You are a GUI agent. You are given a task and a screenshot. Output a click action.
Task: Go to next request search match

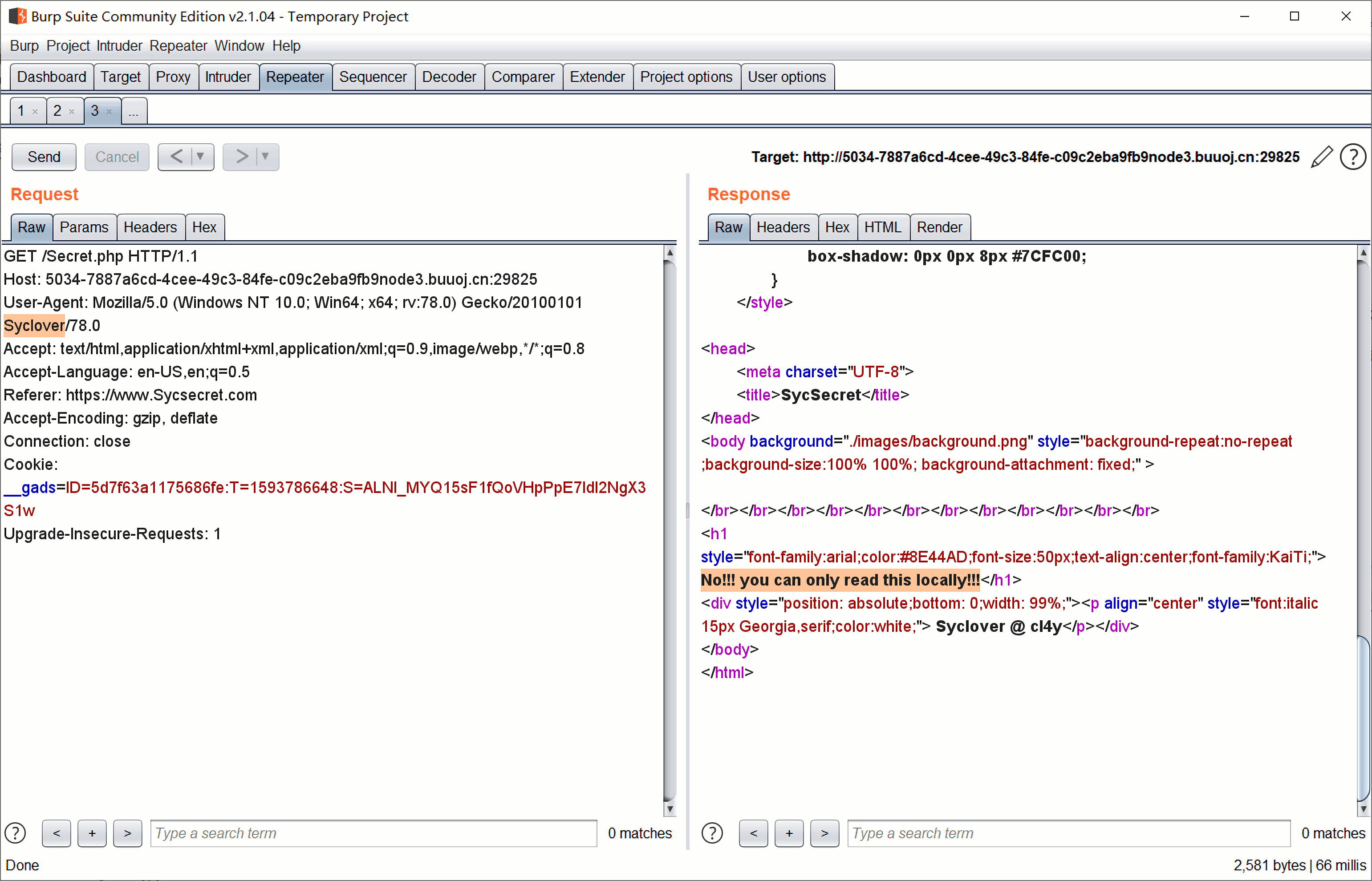128,833
